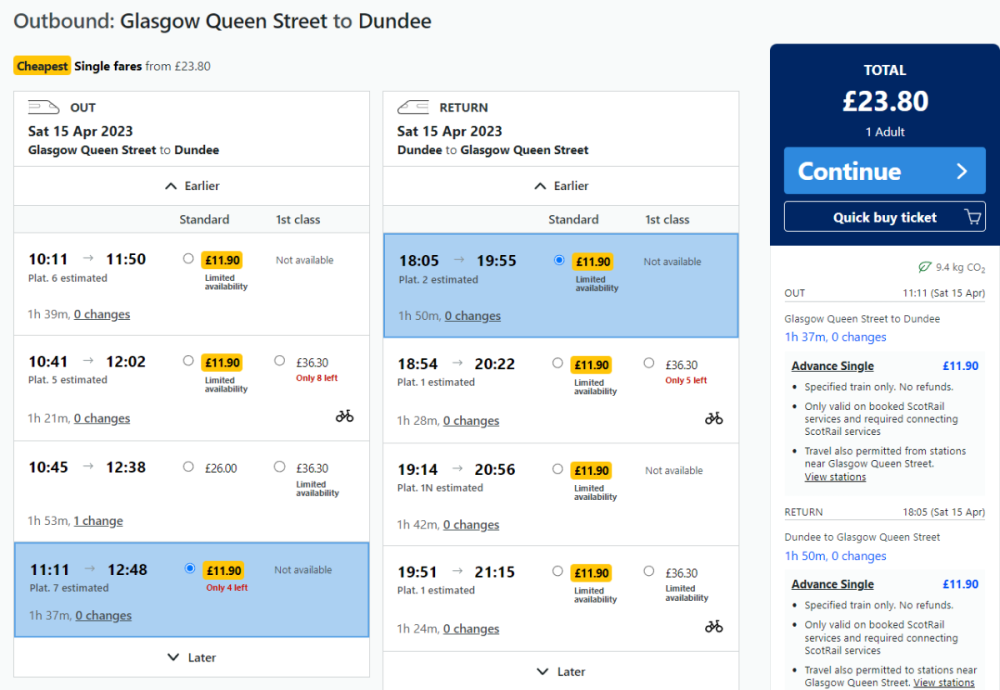Click the Quick buy ticket button
This screenshot has width=1000, height=690.
[x=885, y=217]
